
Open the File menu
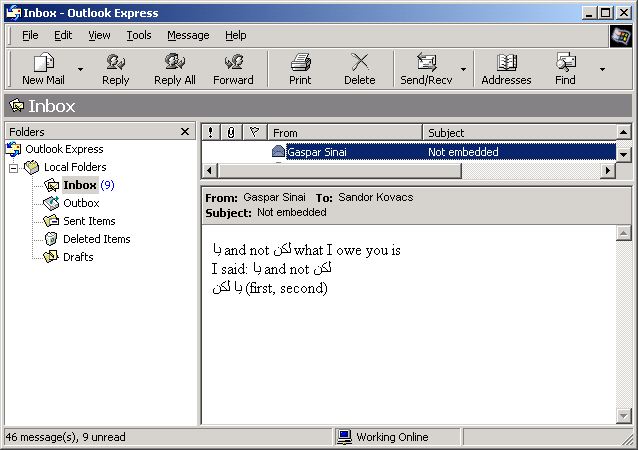coord(30,35)
